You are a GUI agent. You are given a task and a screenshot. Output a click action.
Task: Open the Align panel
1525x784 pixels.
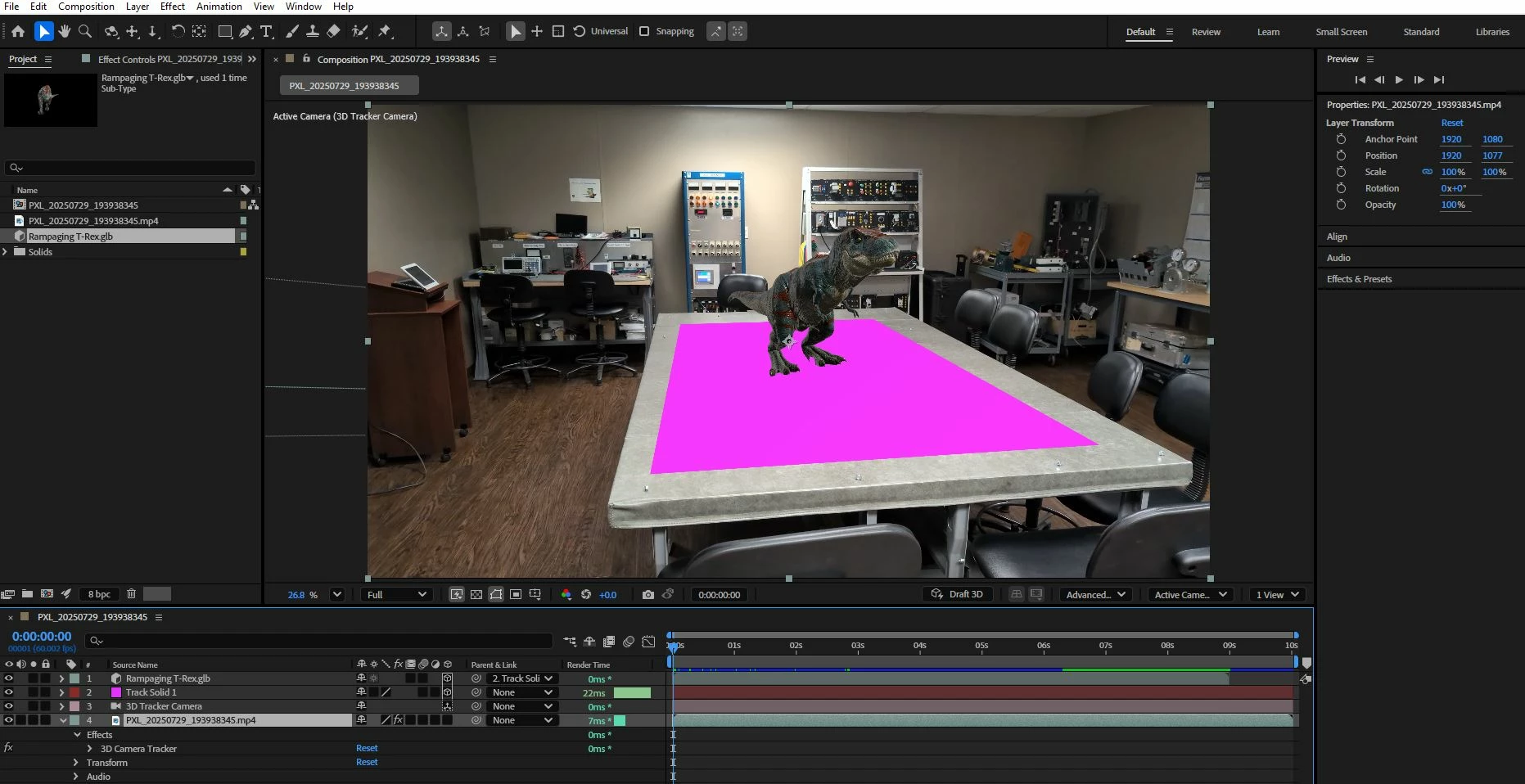point(1337,237)
